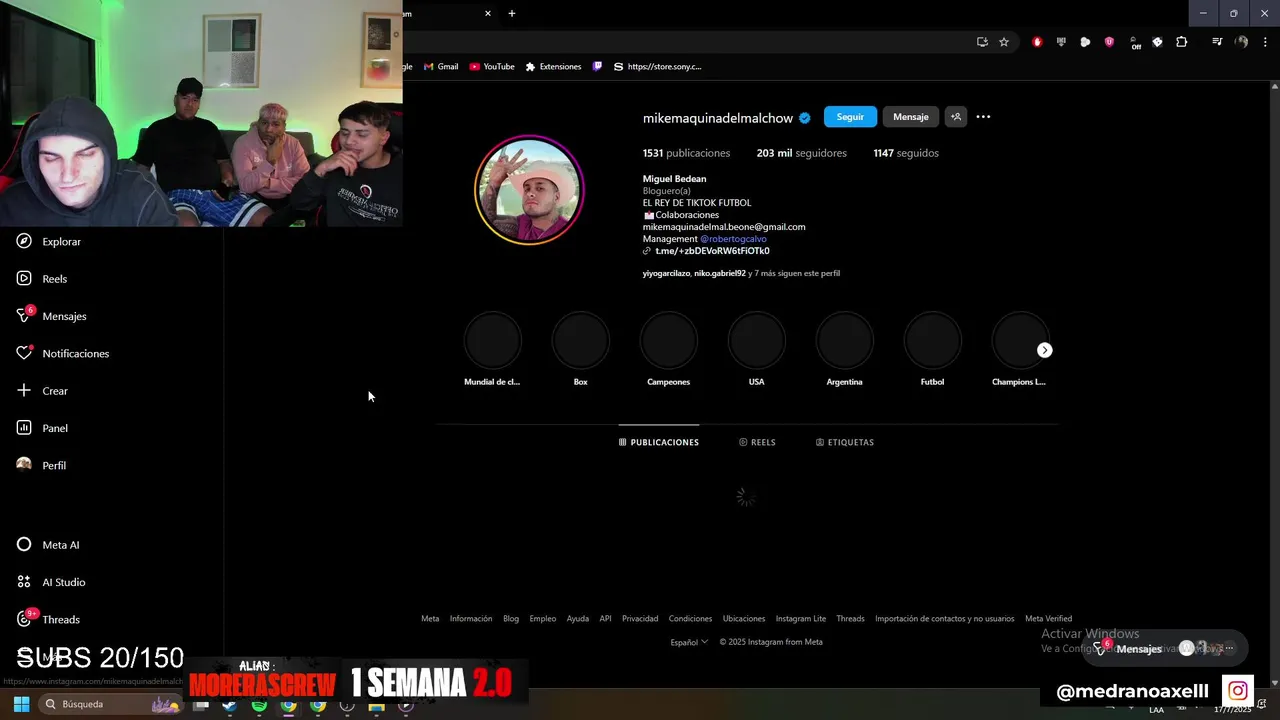
Task: Bookmark the page with the star icon
Action: 1004,42
